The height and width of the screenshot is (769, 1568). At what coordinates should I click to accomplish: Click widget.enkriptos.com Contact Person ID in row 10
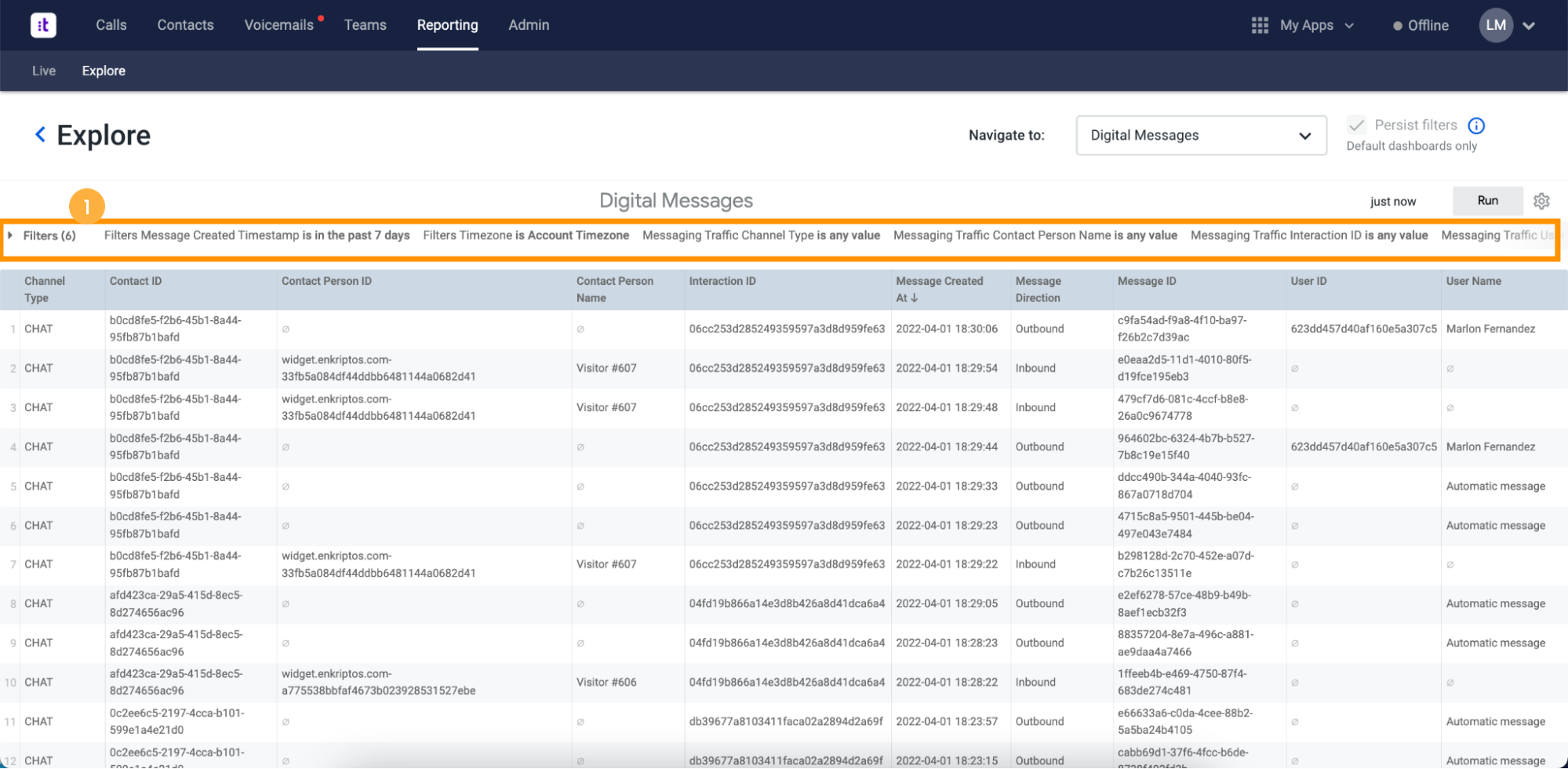tap(379, 683)
